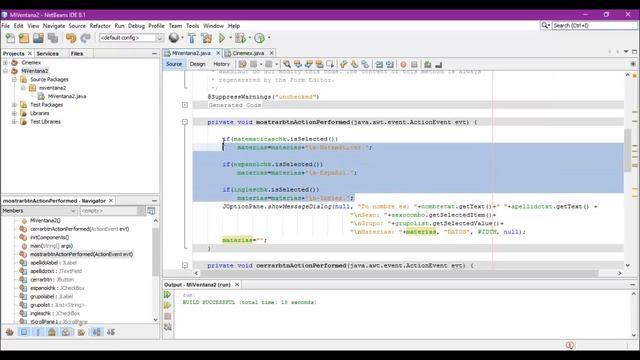Click the globe browser icon in toolbar
This screenshot has width=640, height=360.
point(174,38)
